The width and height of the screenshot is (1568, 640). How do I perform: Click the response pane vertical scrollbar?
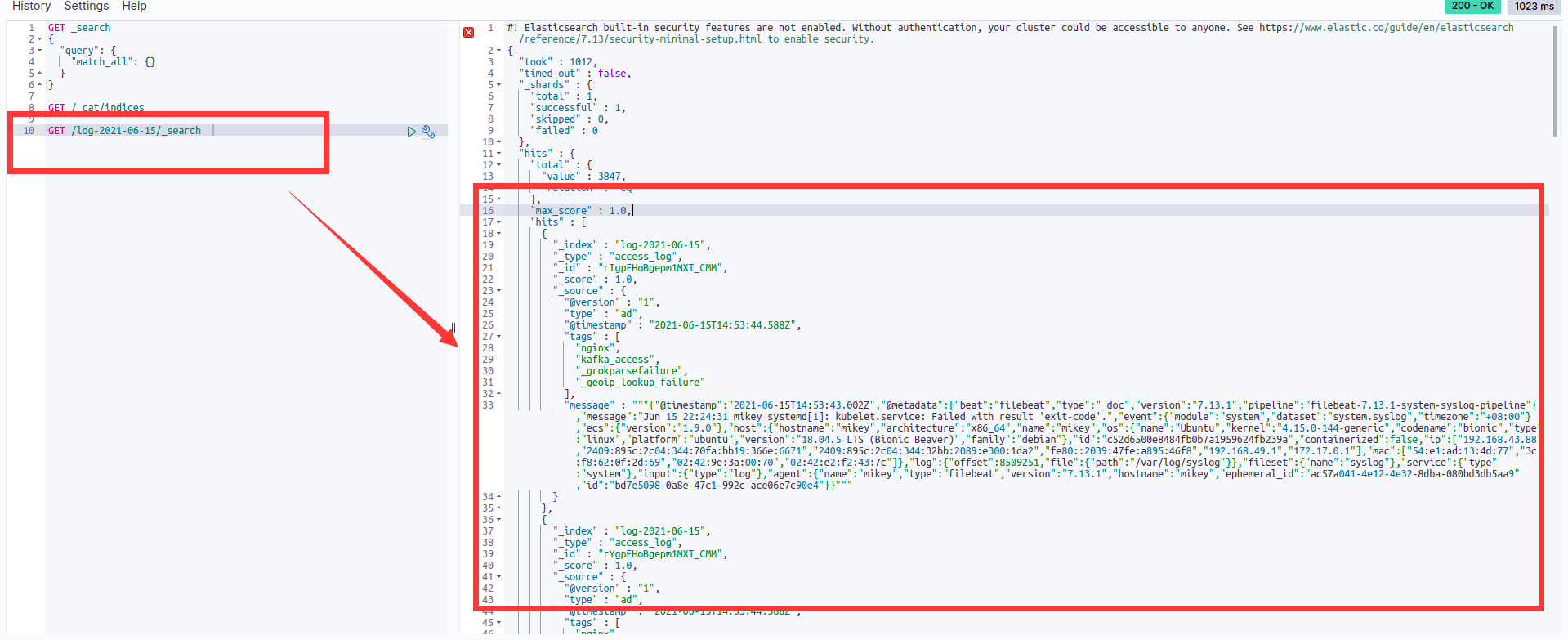1555,80
